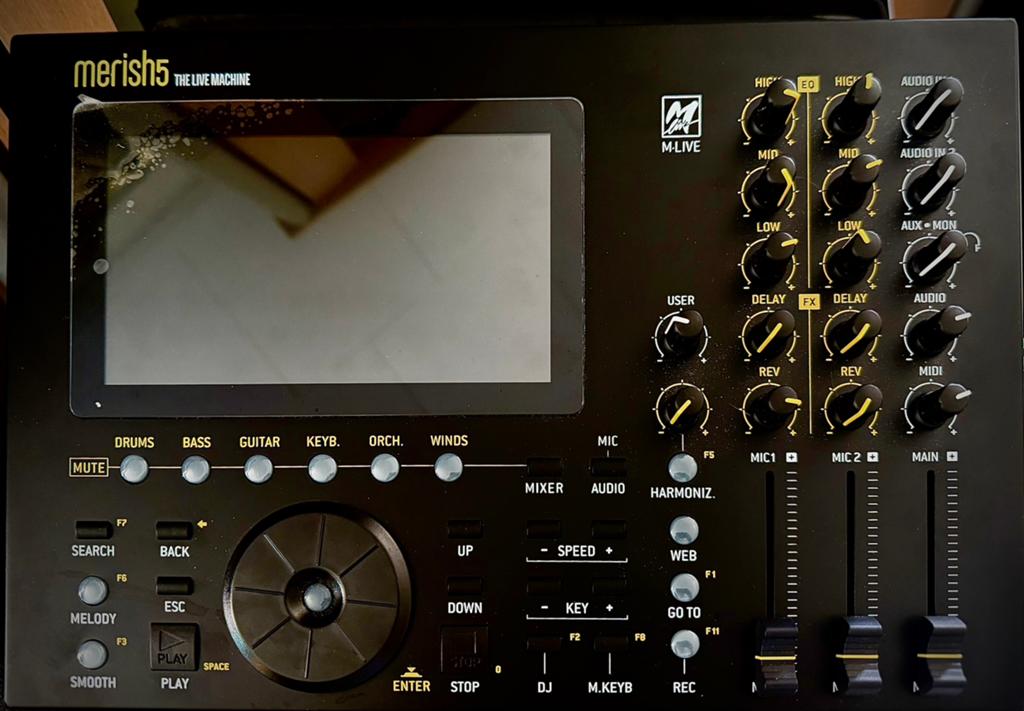1024x711 pixels.
Task: Toggle the MELODY round button
Action: click(93, 590)
